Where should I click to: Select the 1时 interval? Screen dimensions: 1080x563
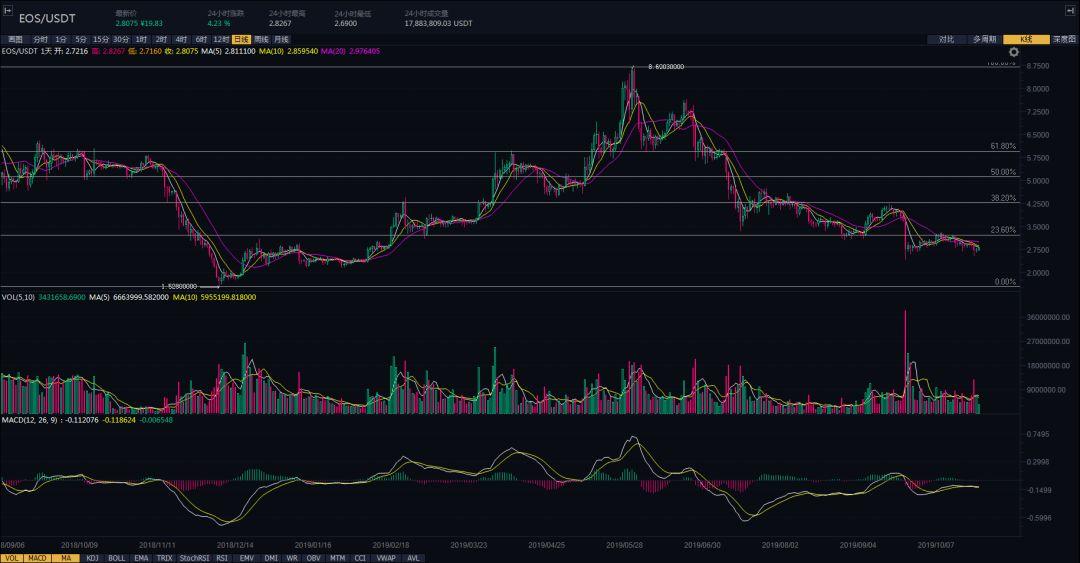[x=141, y=39]
